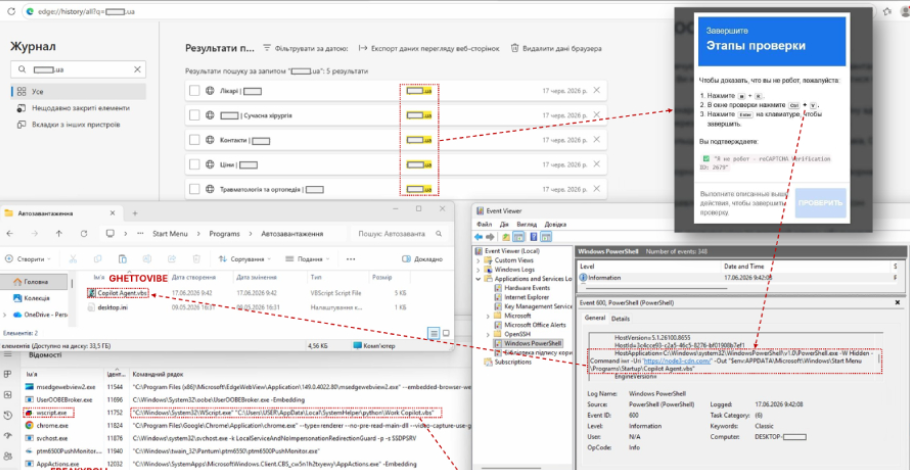Refresh the Автозавантаження folder view
The height and width of the screenshot is (470, 910).
[x=84, y=233]
